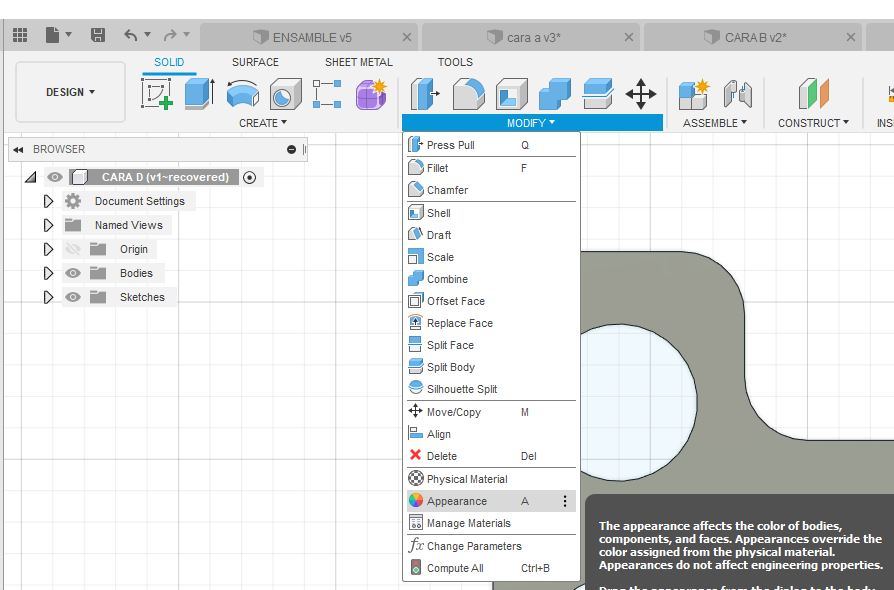Hide the Sketches folder
The height and width of the screenshot is (590, 894).
coord(73,297)
